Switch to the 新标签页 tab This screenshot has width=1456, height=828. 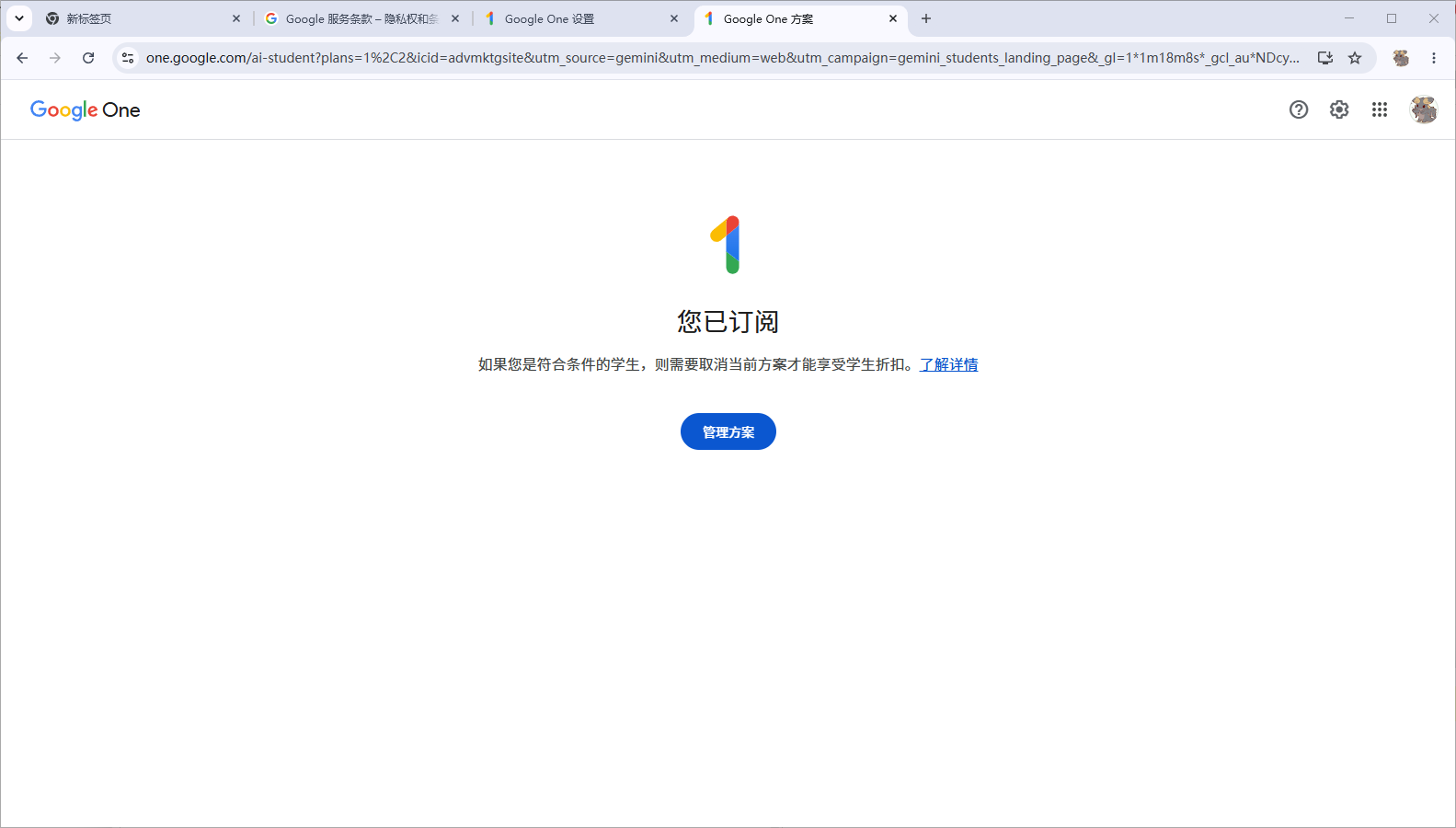(x=143, y=18)
